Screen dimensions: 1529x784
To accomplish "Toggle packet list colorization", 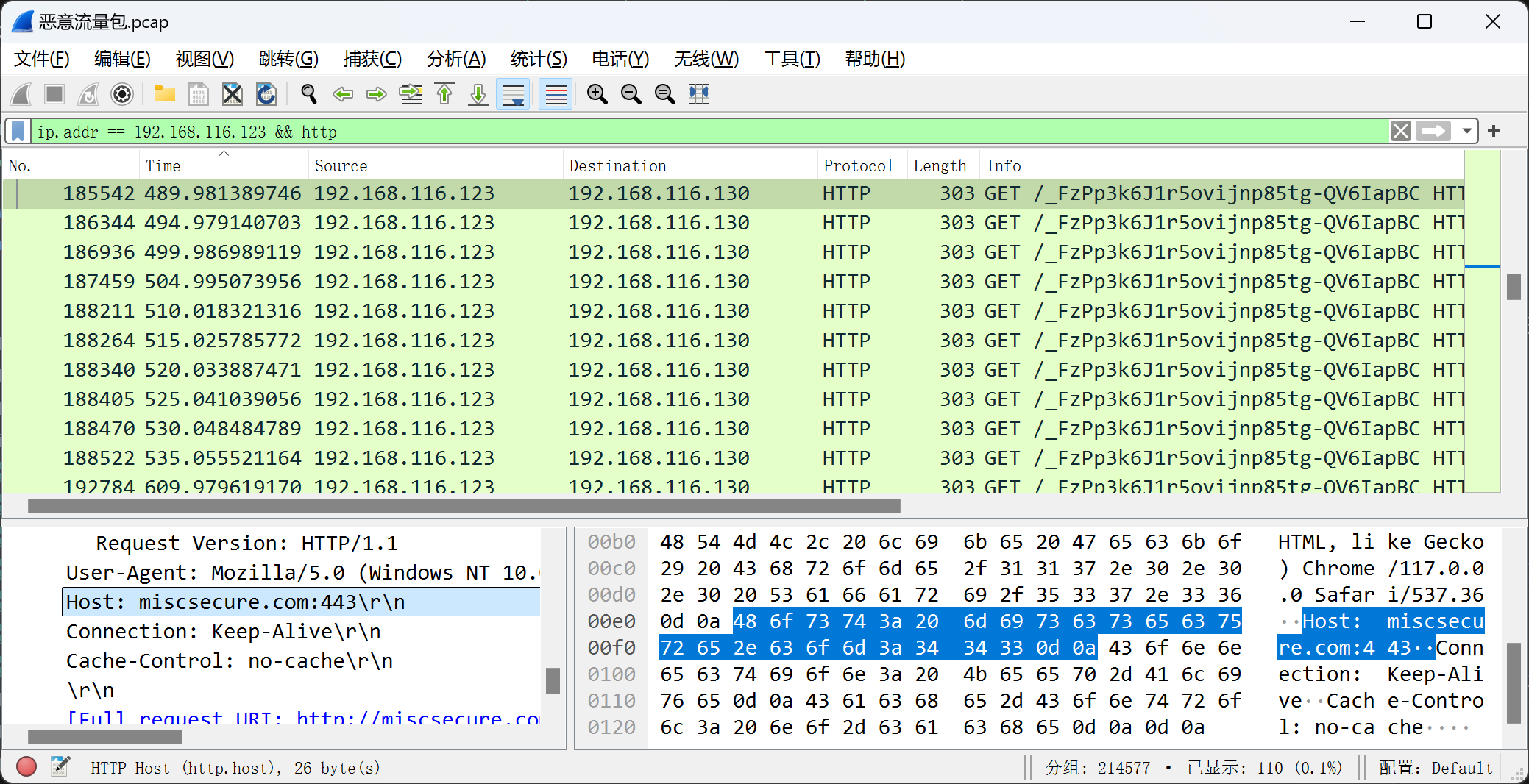I will [x=556, y=94].
